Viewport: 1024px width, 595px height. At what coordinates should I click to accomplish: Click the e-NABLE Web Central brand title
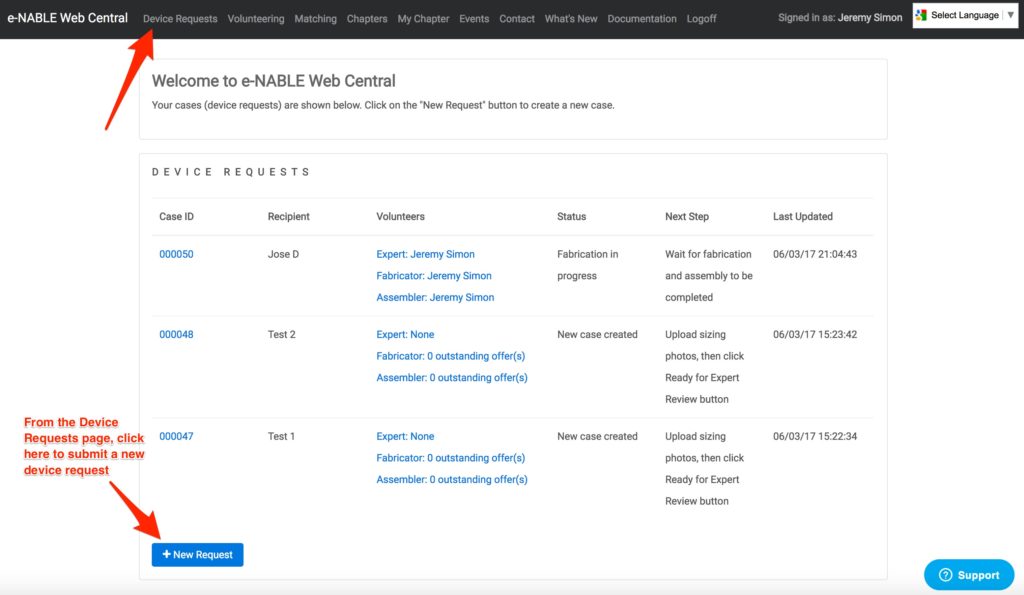(x=67, y=18)
